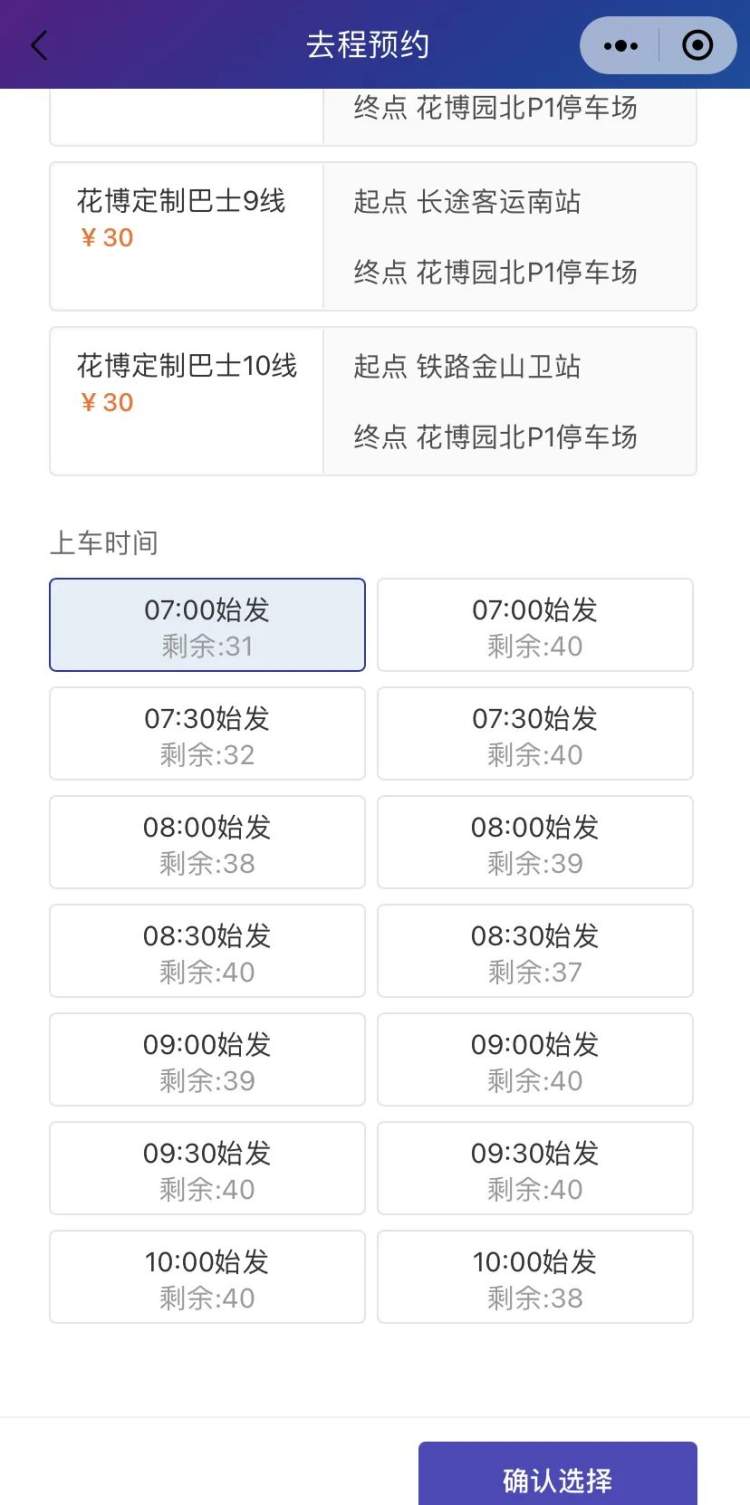
Task: Choose 08:30始发 slot with 37 remaining
Action: 535,951
